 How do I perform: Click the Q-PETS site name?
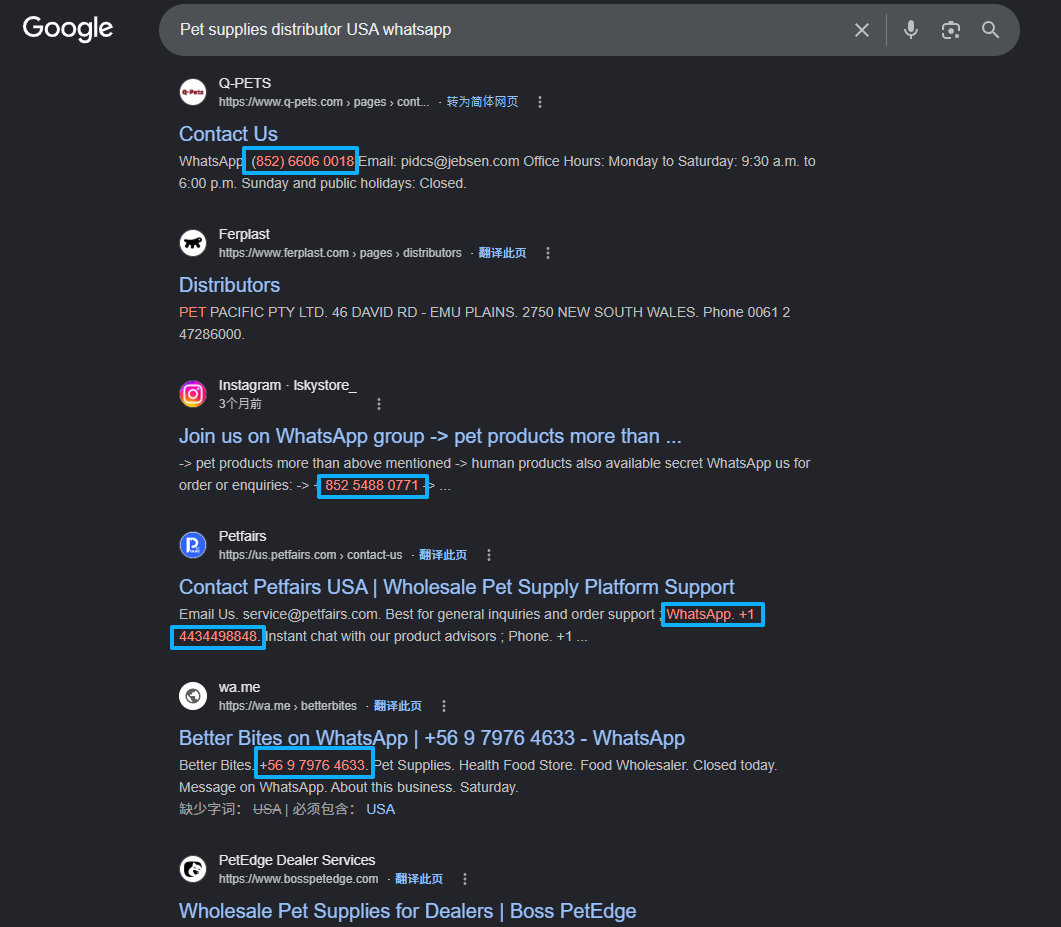click(244, 83)
